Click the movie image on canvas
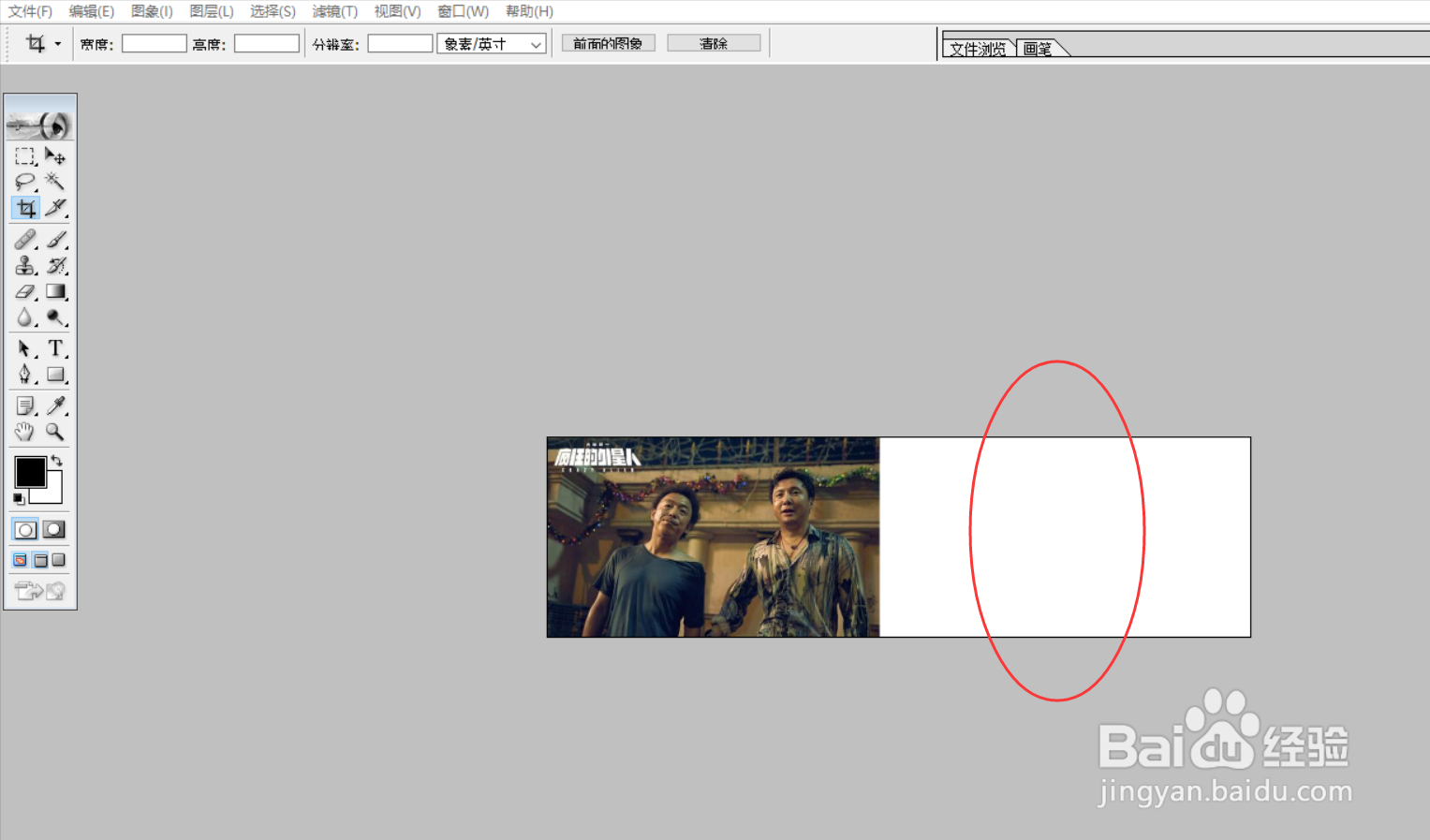This screenshot has height=840, width=1430. 714,538
